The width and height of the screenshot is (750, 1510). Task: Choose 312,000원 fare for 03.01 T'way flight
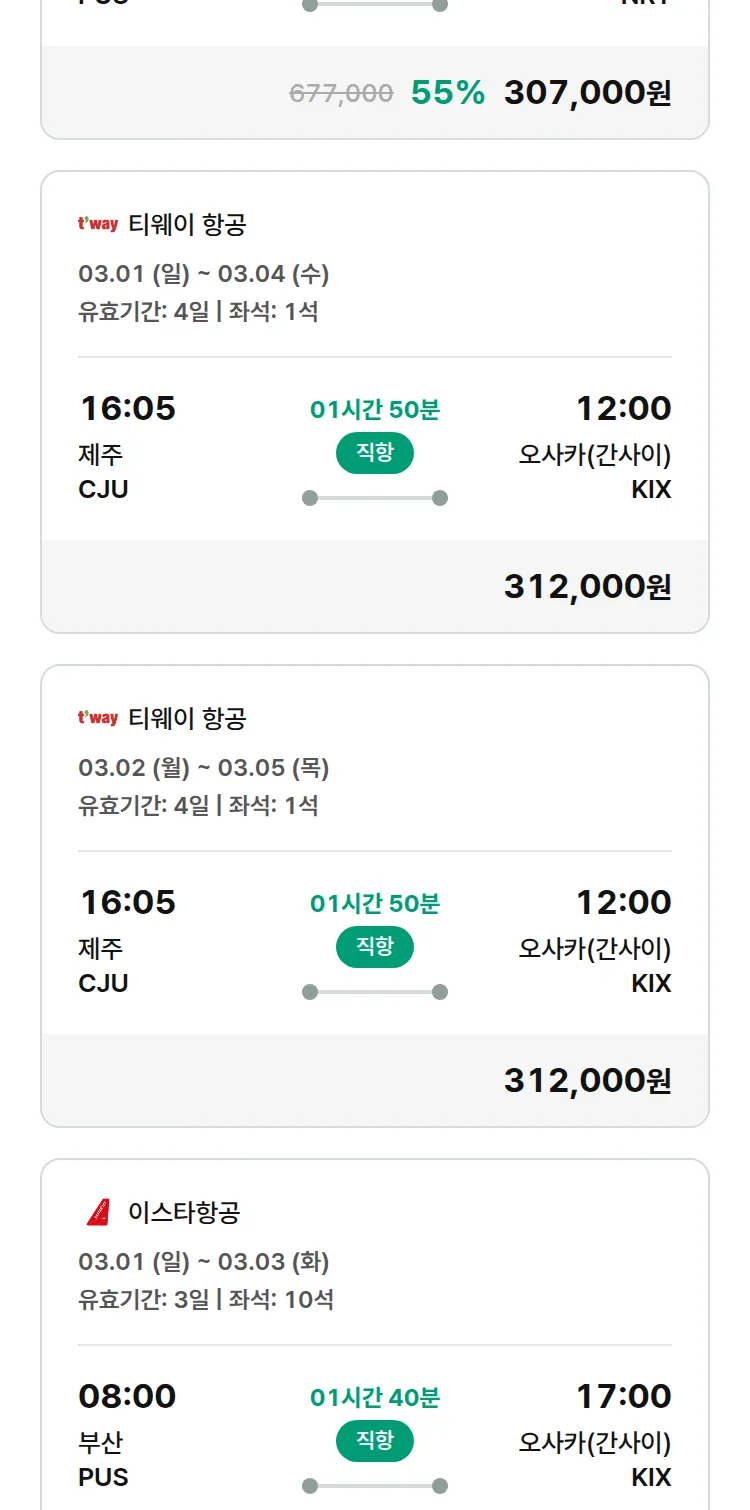(587, 587)
